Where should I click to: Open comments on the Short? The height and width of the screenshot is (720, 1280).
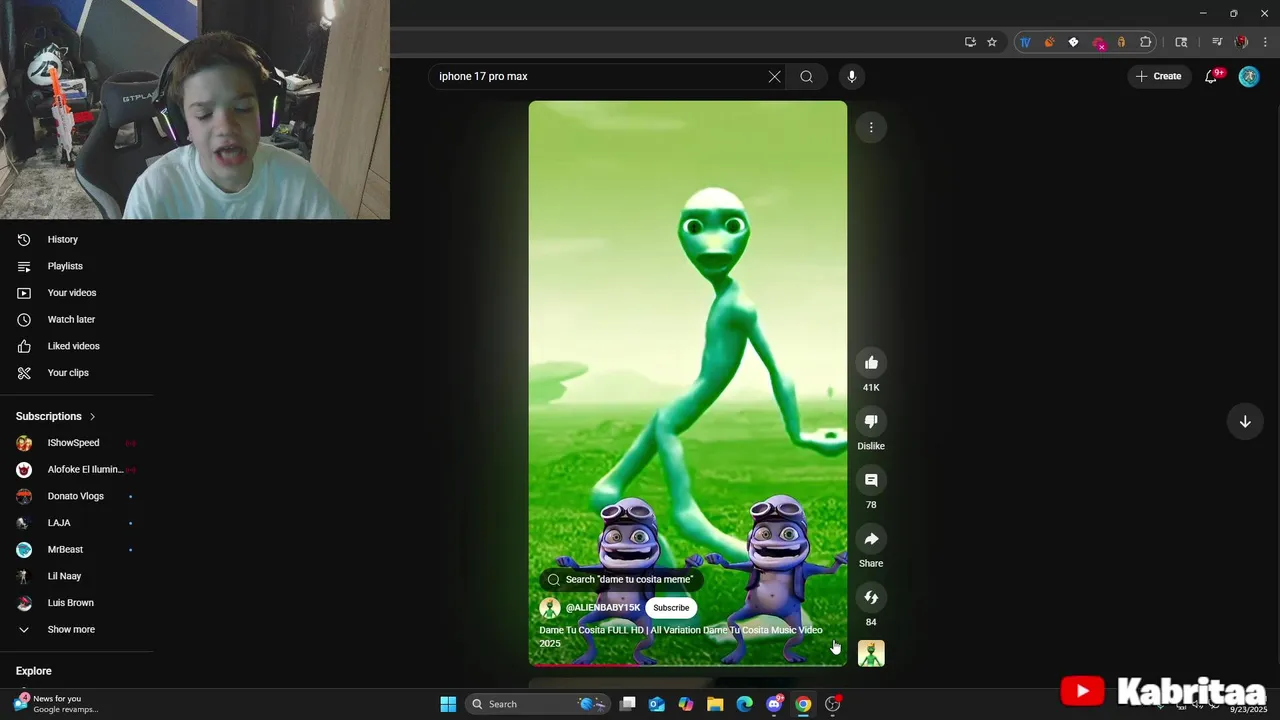(871, 480)
